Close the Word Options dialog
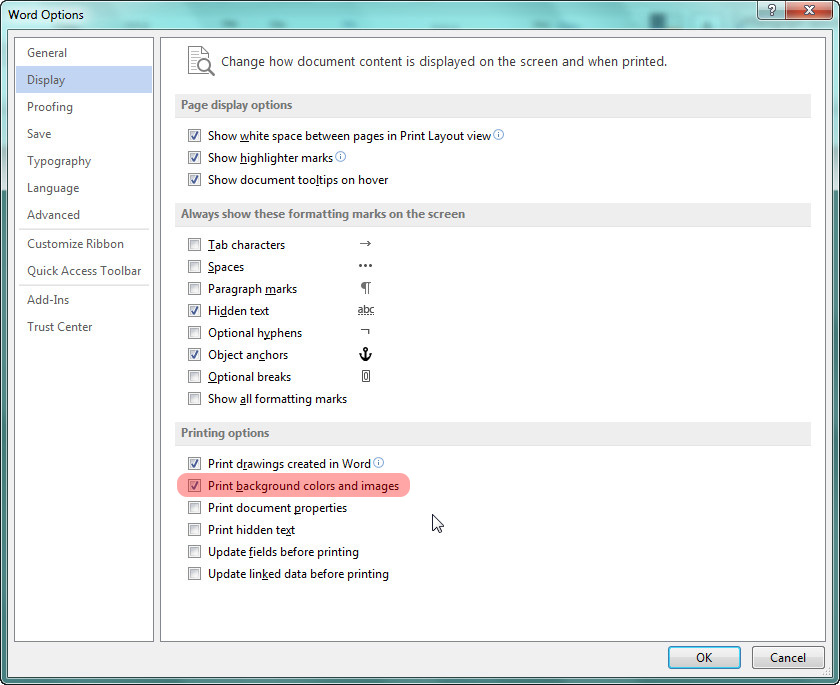Viewport: 840px width, 685px height. [809, 10]
